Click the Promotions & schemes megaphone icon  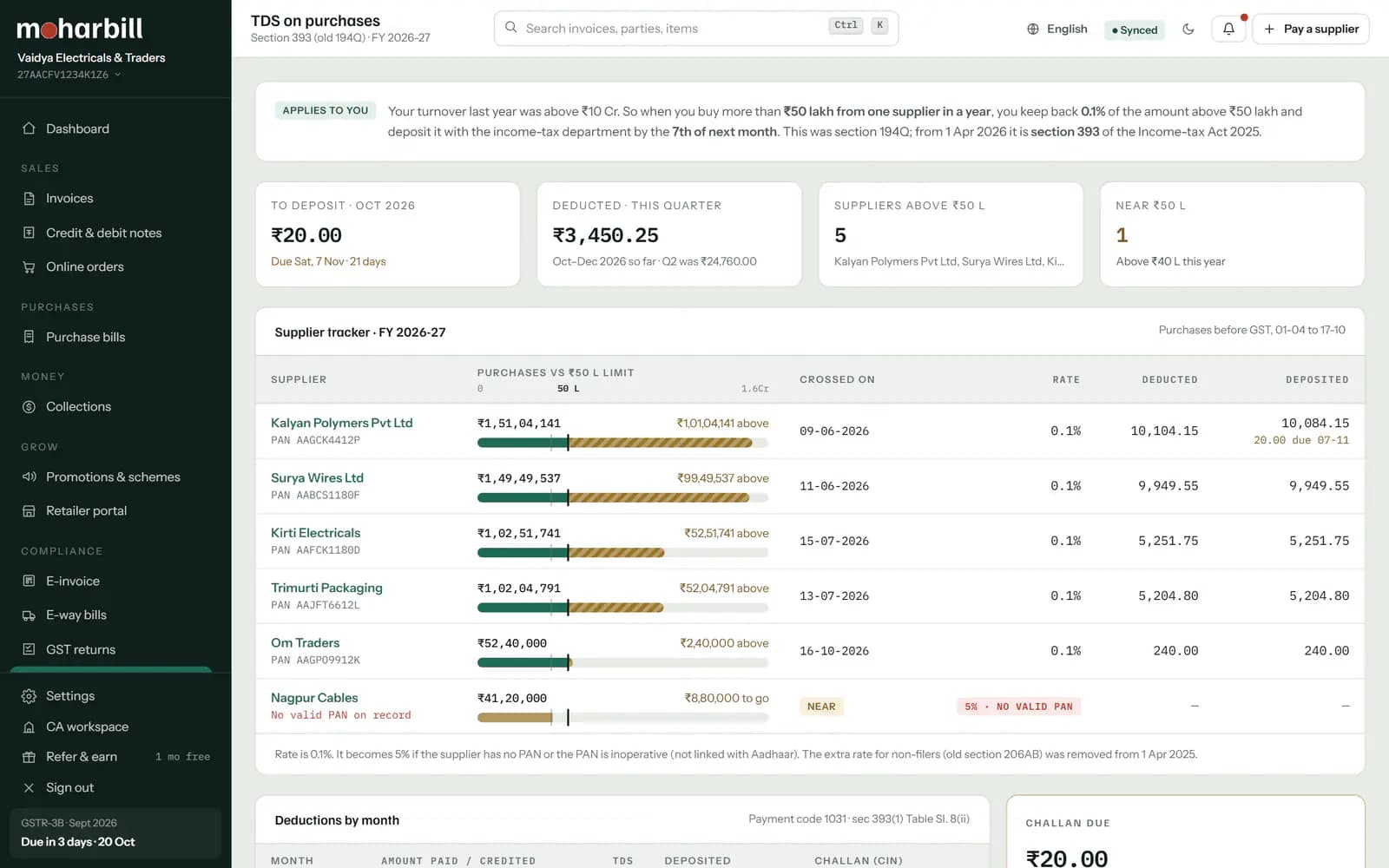pos(29,477)
